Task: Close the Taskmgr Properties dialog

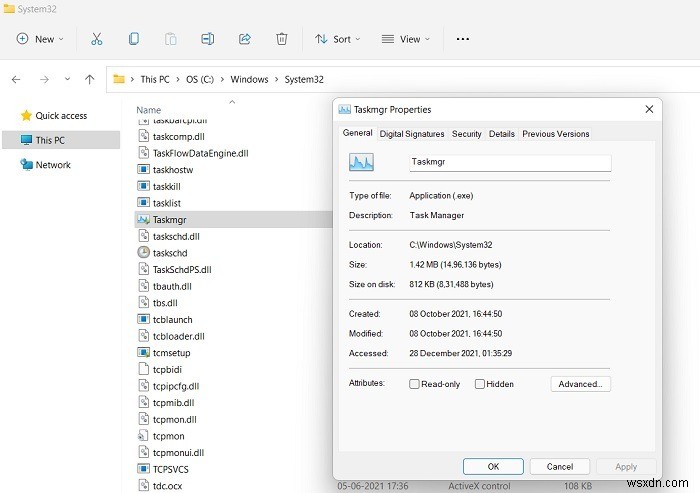Action: 650,109
